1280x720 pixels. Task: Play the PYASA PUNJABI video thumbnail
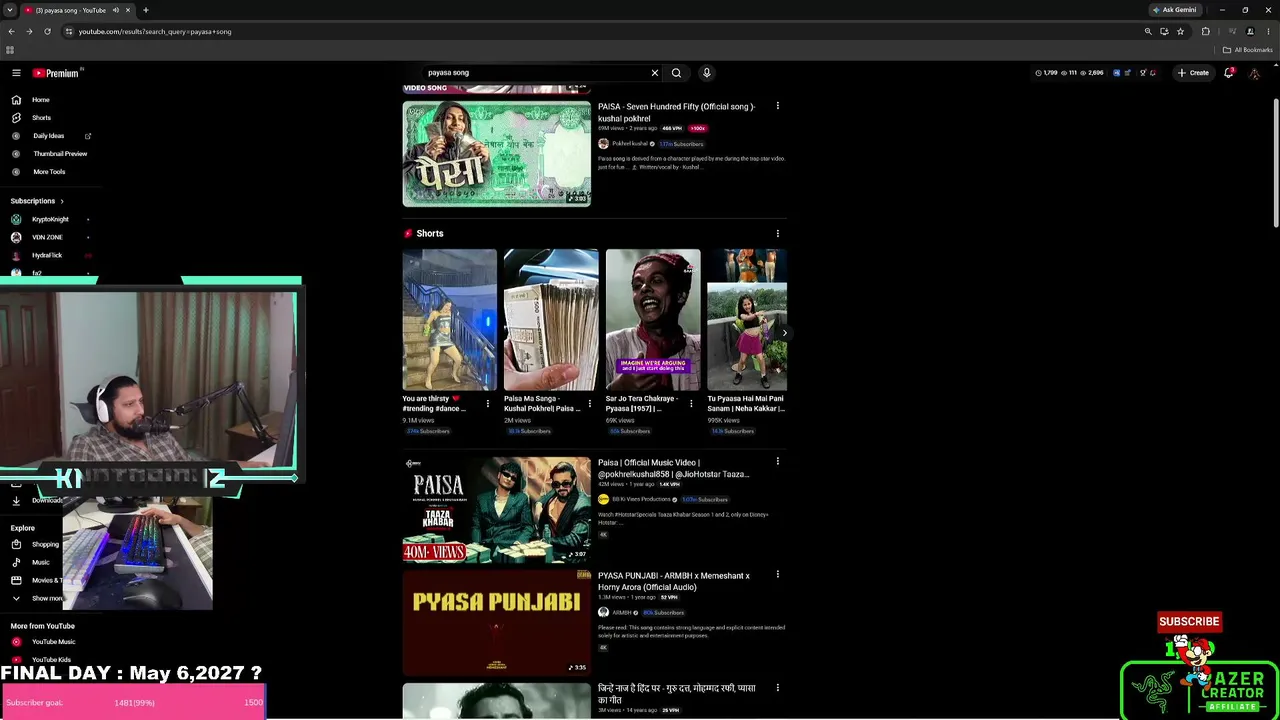click(497, 622)
